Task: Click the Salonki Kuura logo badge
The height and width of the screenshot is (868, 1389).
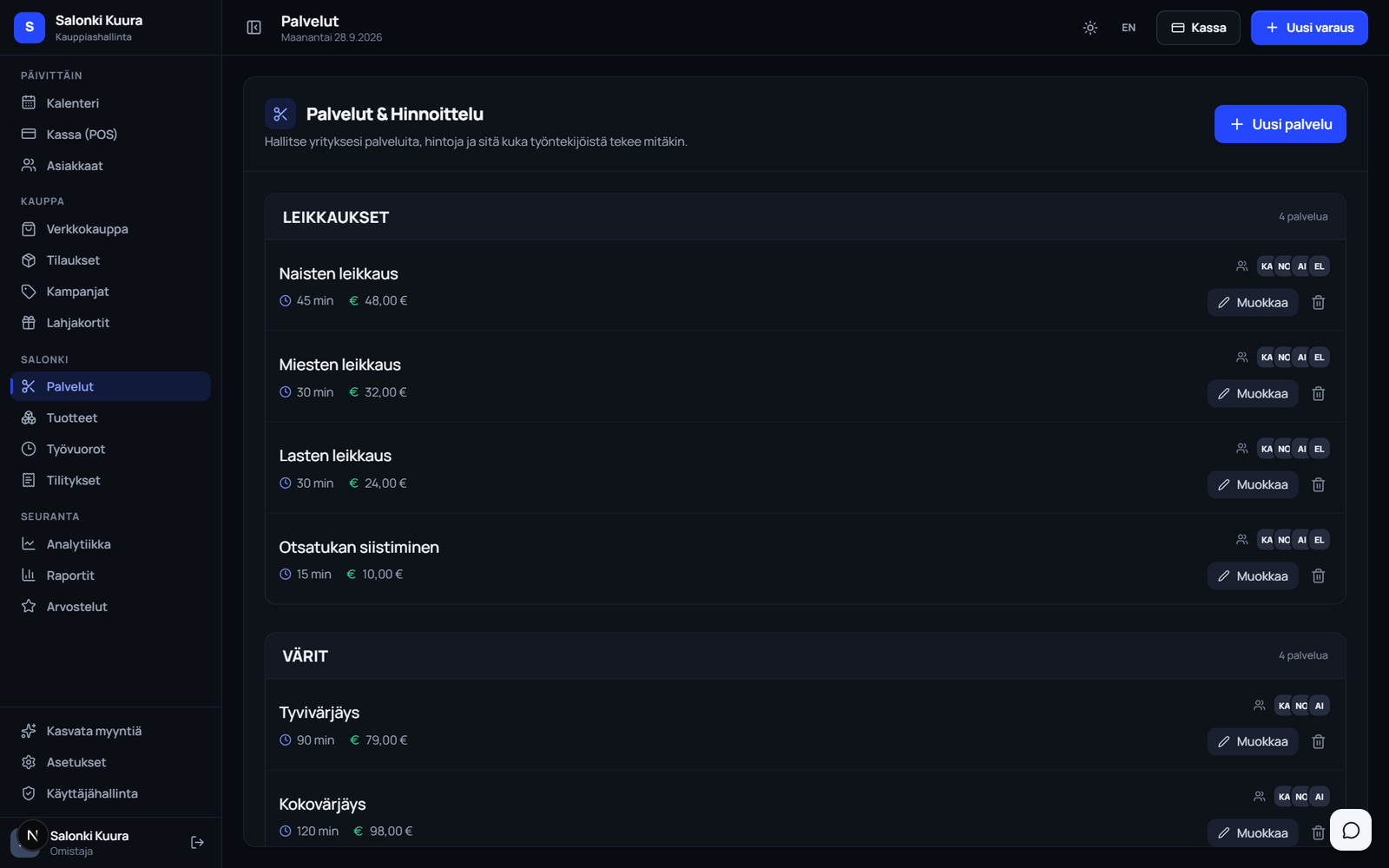Action: pos(30,28)
